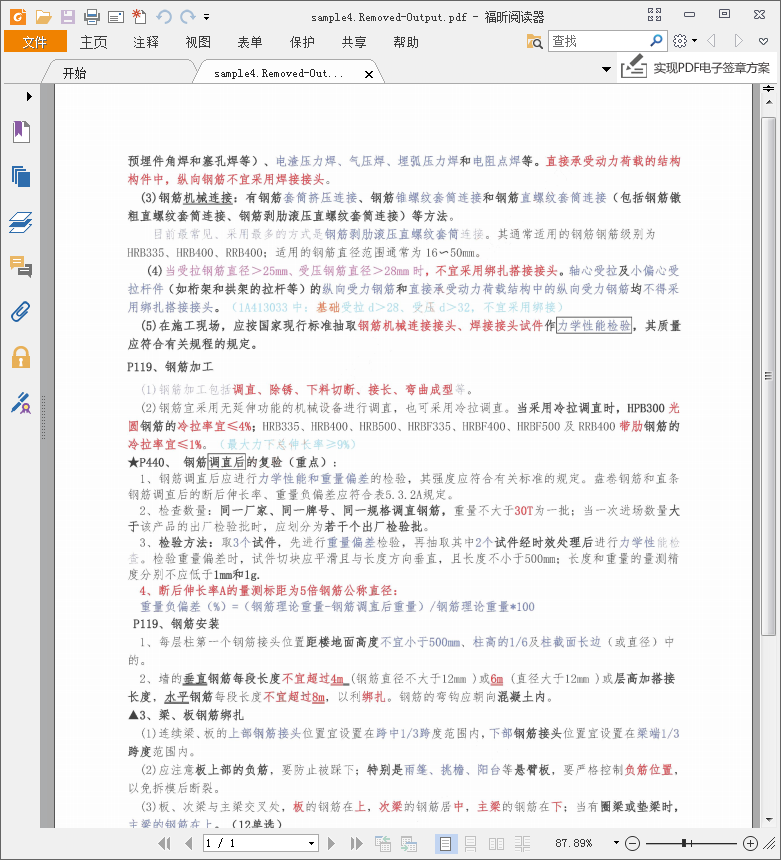Click the zoom out minus button

pyautogui.click(x=632, y=843)
